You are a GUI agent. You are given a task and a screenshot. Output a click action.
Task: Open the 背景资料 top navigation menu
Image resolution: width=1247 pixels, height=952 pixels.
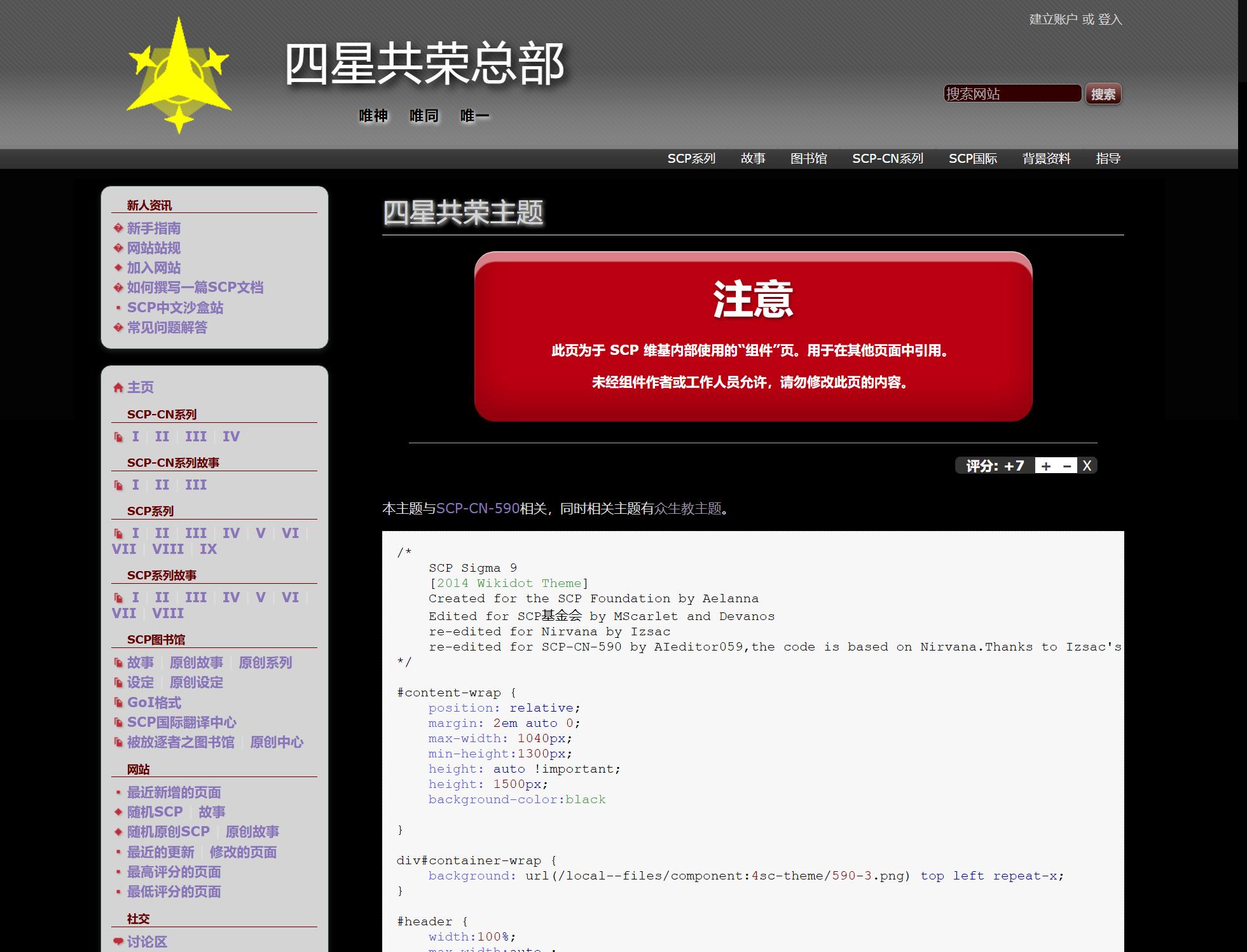(1046, 158)
